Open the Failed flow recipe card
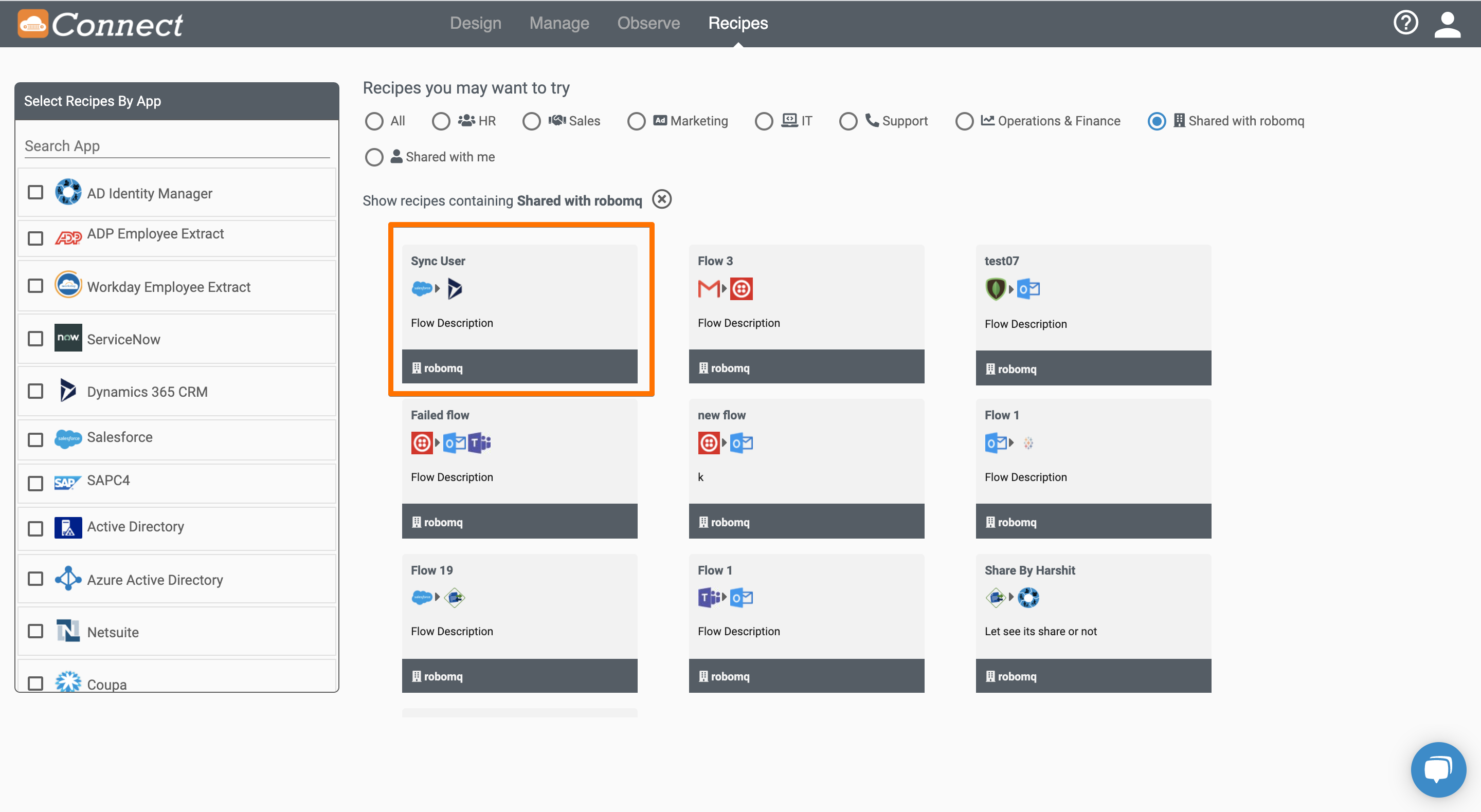This screenshot has width=1481, height=812. [520, 468]
